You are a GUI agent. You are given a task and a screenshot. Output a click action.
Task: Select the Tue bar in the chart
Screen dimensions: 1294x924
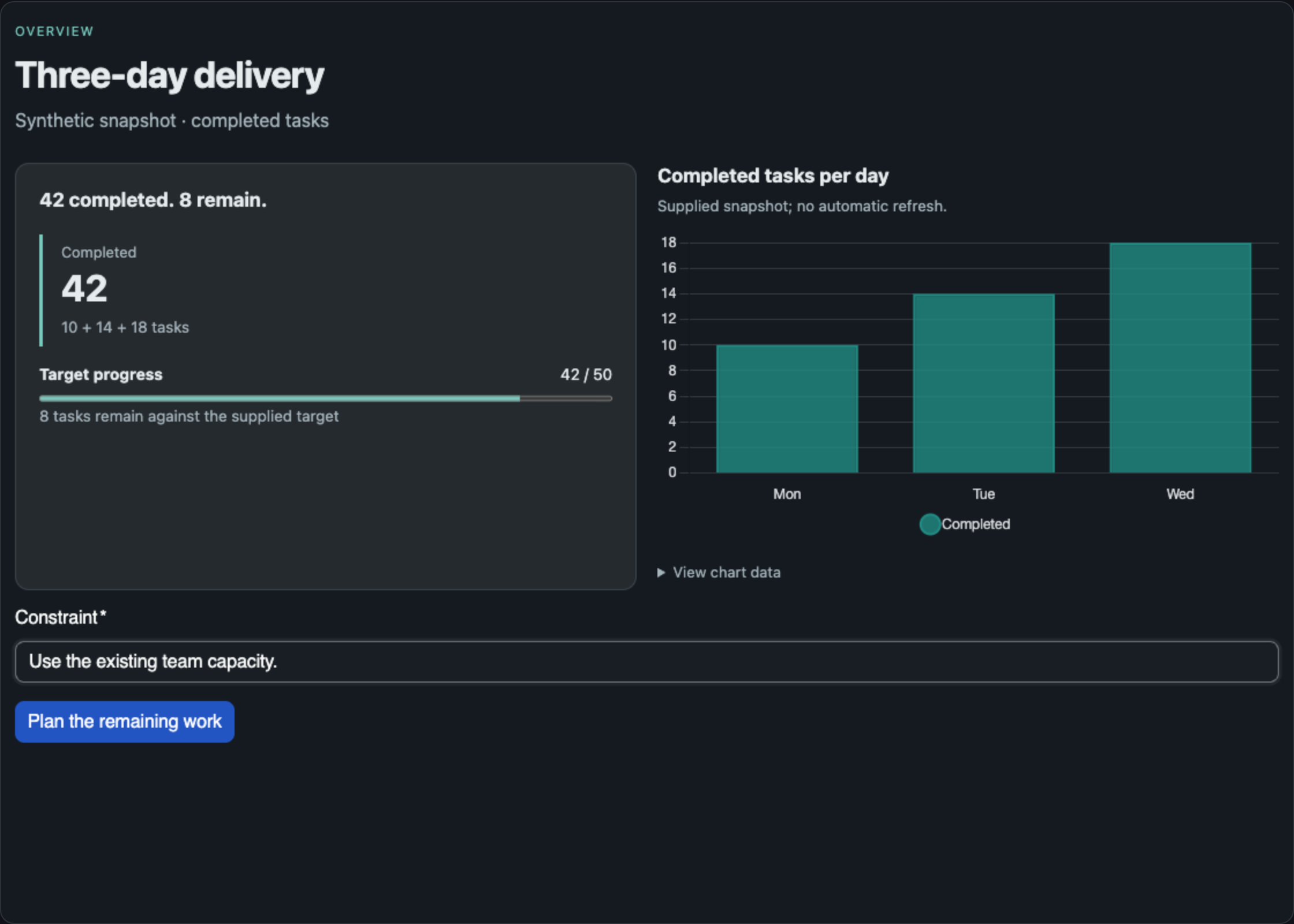pyautogui.click(x=983, y=383)
